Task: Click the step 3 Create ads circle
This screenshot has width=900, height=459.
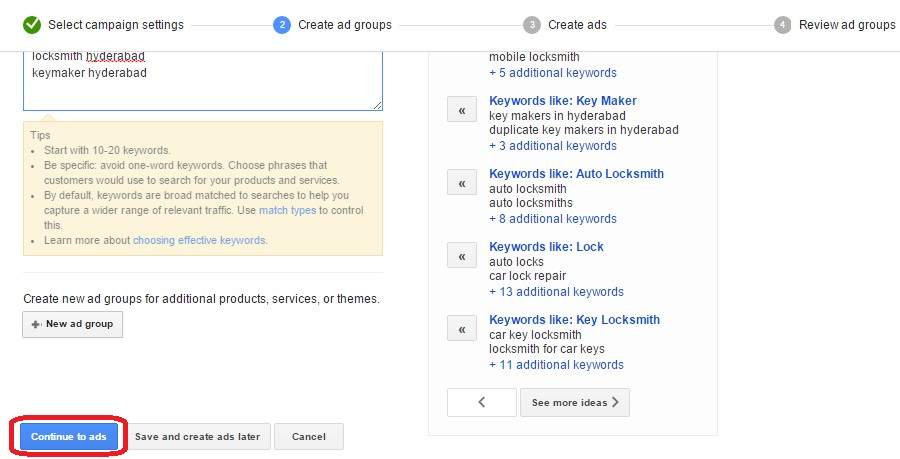Action: 532,24
